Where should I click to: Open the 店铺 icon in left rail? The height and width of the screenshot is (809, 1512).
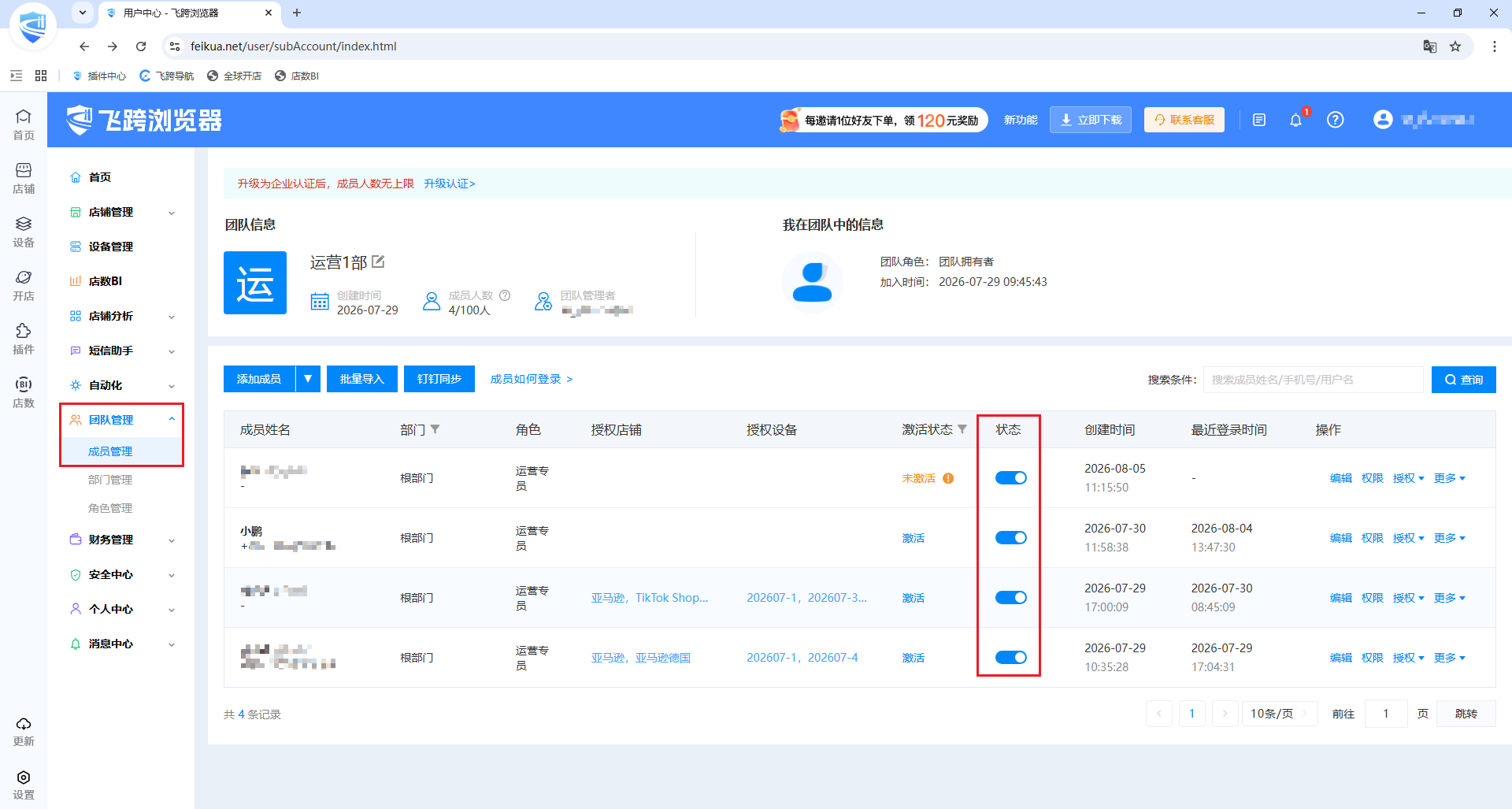click(x=24, y=178)
